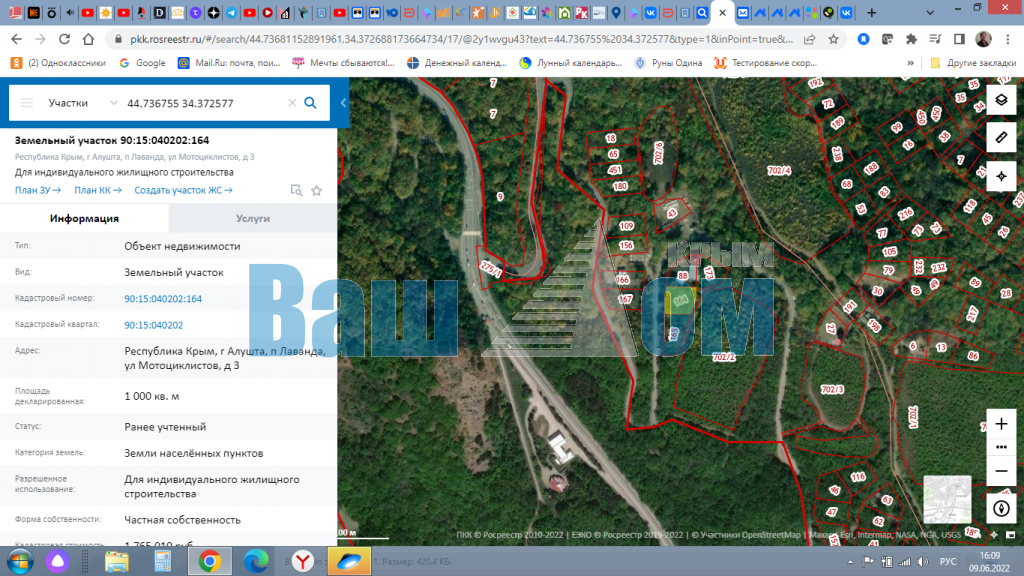This screenshot has width=1024, height=576.
Task: Open Google bookmark
Action: coord(142,63)
